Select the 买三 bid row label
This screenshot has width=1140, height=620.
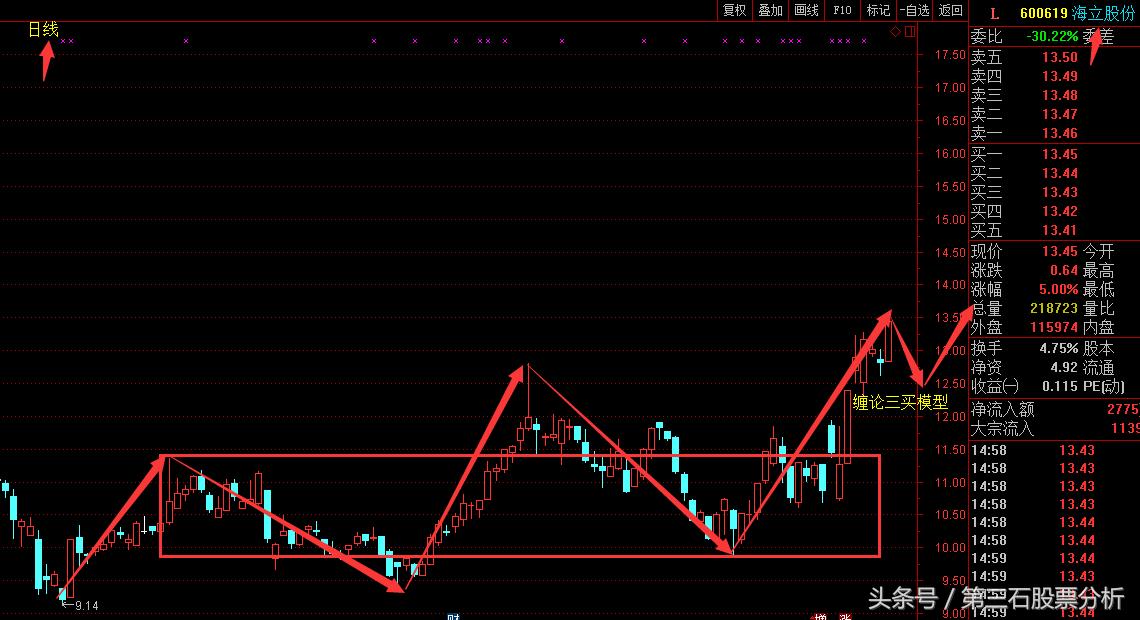(x=987, y=193)
